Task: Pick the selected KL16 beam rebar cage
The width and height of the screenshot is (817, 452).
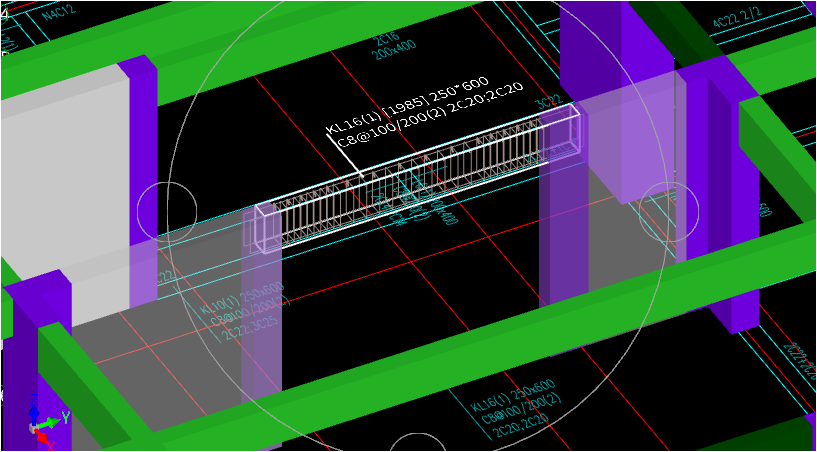Action: tap(418, 177)
